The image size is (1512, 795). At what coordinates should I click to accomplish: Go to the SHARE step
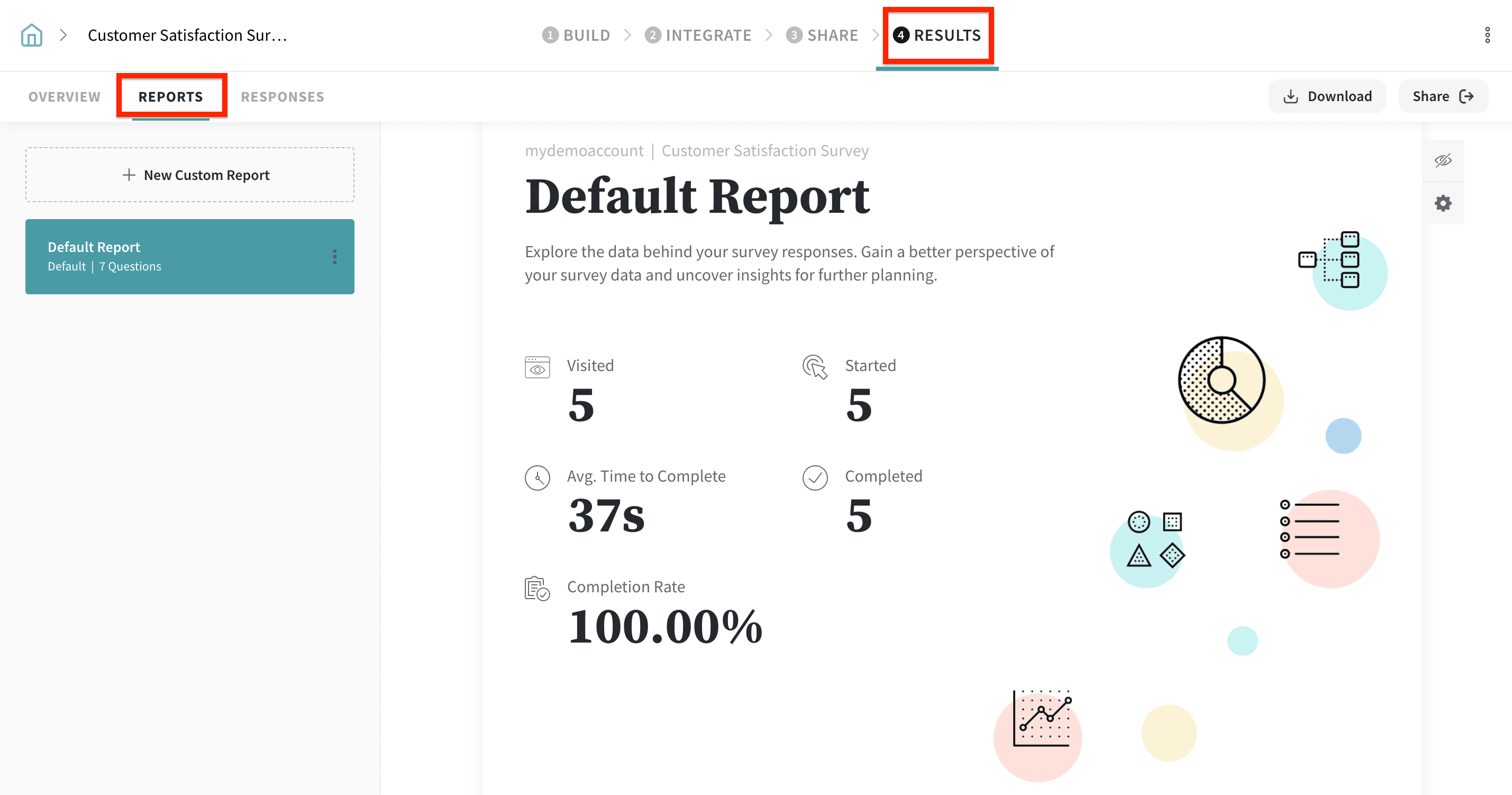point(822,35)
